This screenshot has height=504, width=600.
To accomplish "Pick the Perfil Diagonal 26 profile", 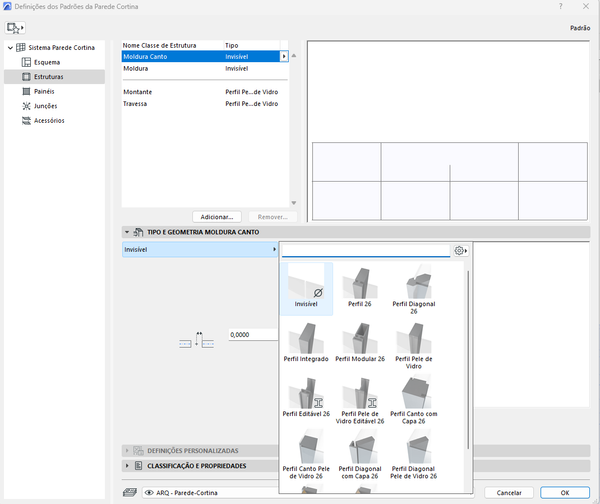I will click(x=414, y=289).
